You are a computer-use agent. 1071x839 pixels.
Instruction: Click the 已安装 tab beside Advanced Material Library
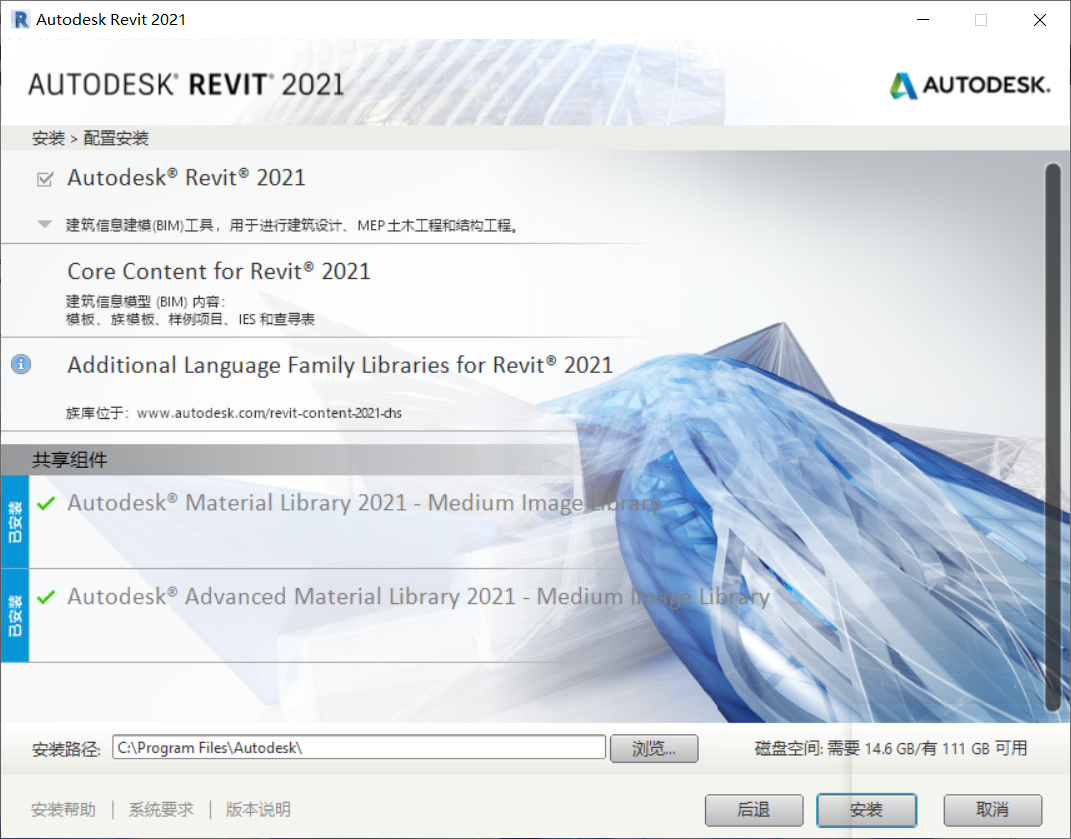click(14, 616)
